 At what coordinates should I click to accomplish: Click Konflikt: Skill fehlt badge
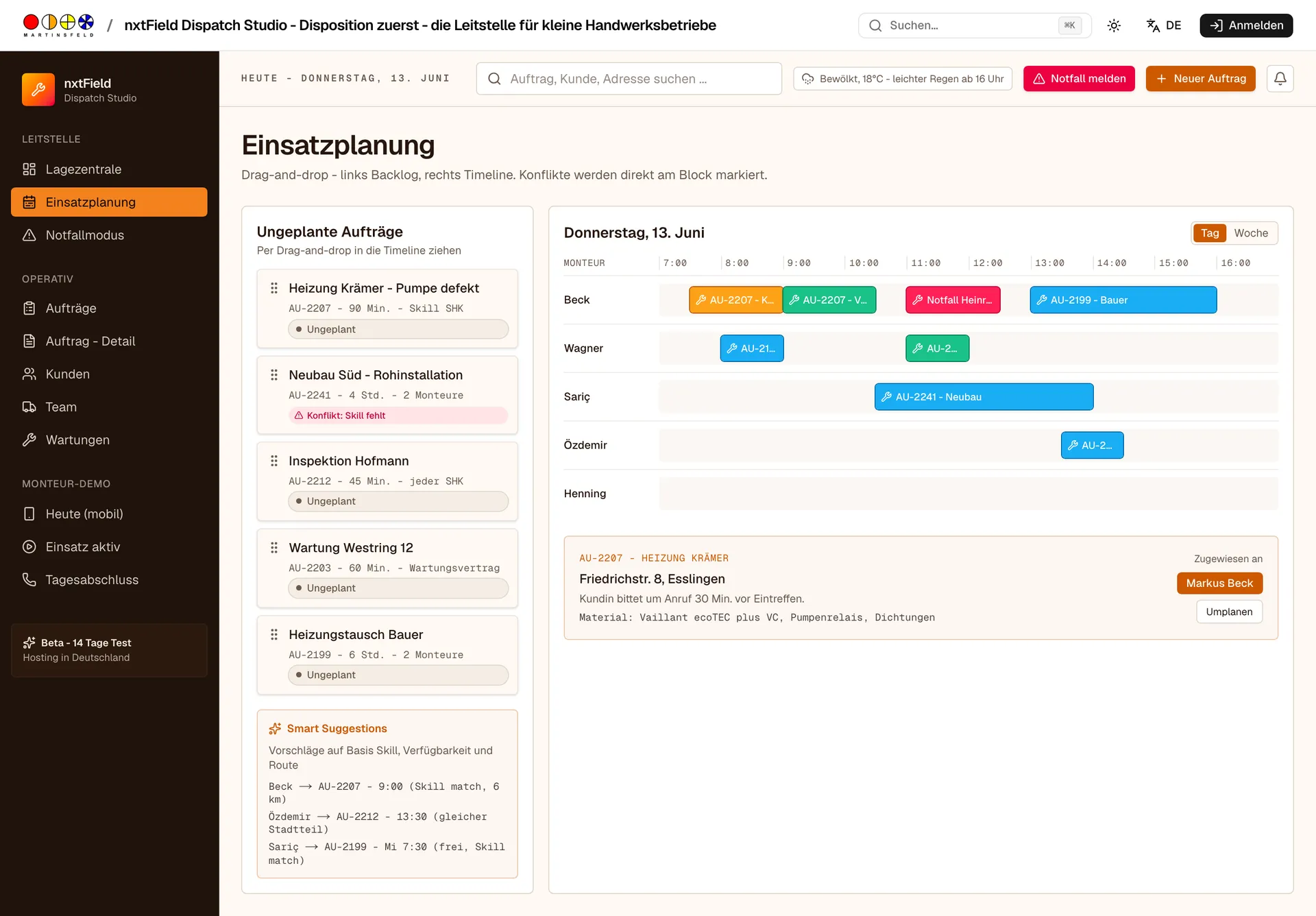[398, 415]
